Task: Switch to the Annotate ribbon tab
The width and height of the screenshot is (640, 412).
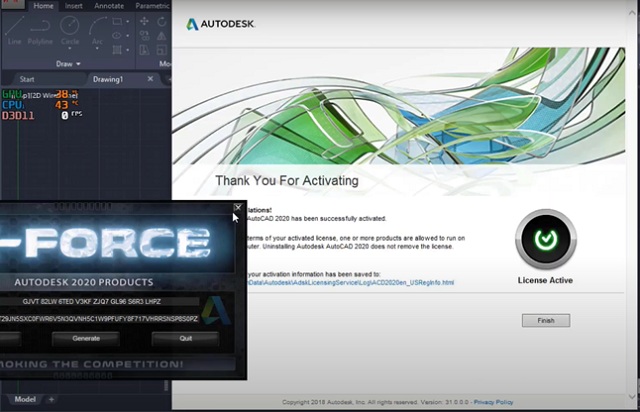Action: pos(109,6)
